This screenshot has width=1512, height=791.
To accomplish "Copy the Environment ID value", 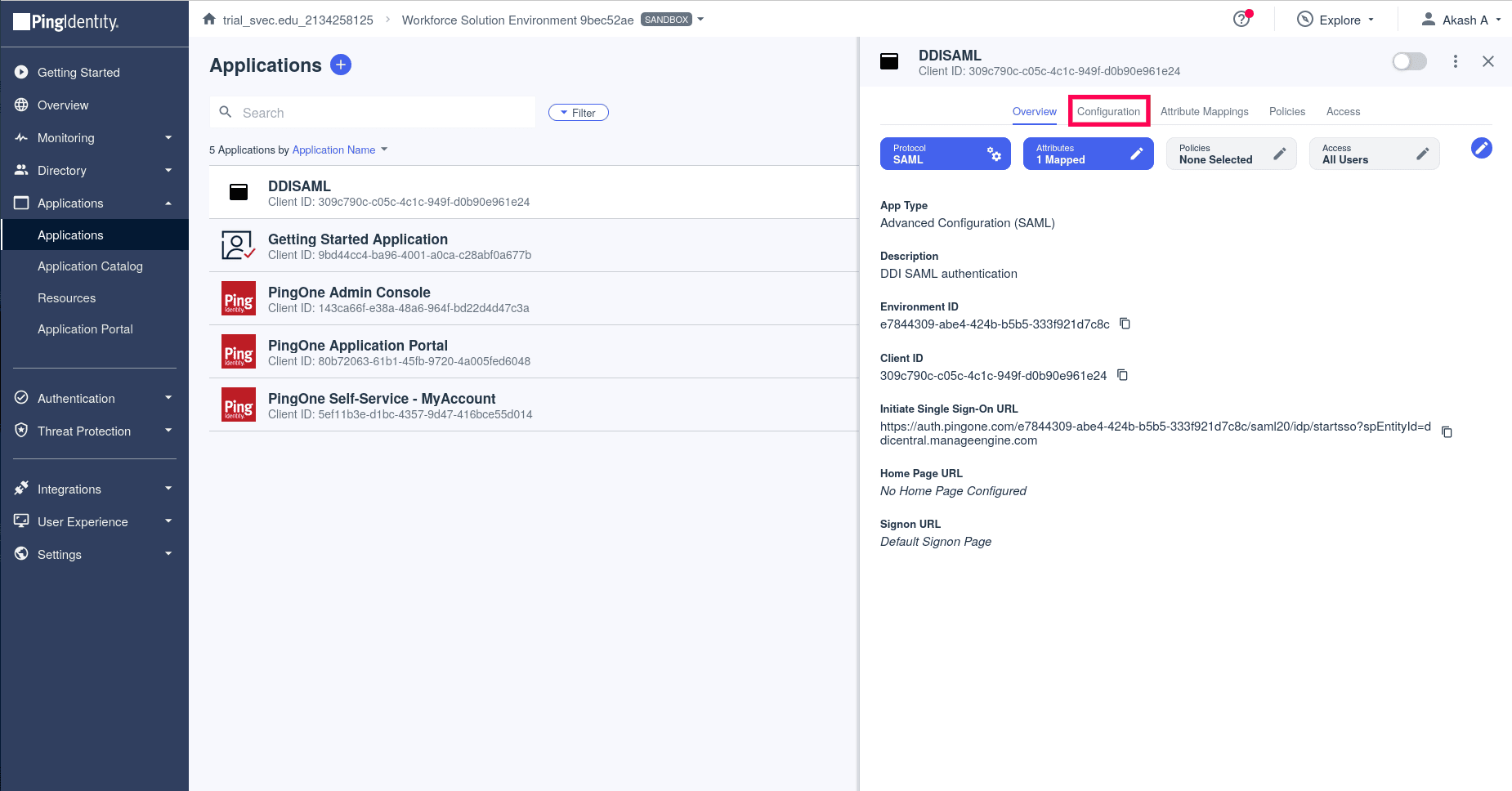I will 1125,324.
